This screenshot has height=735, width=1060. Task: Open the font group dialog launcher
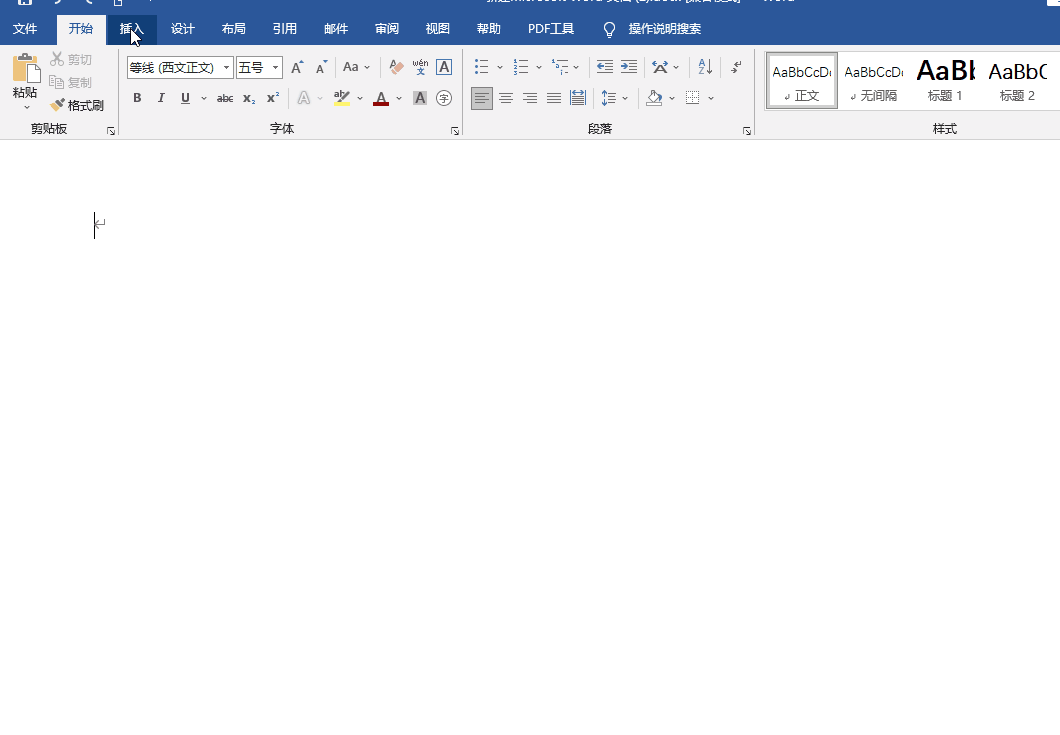click(455, 131)
